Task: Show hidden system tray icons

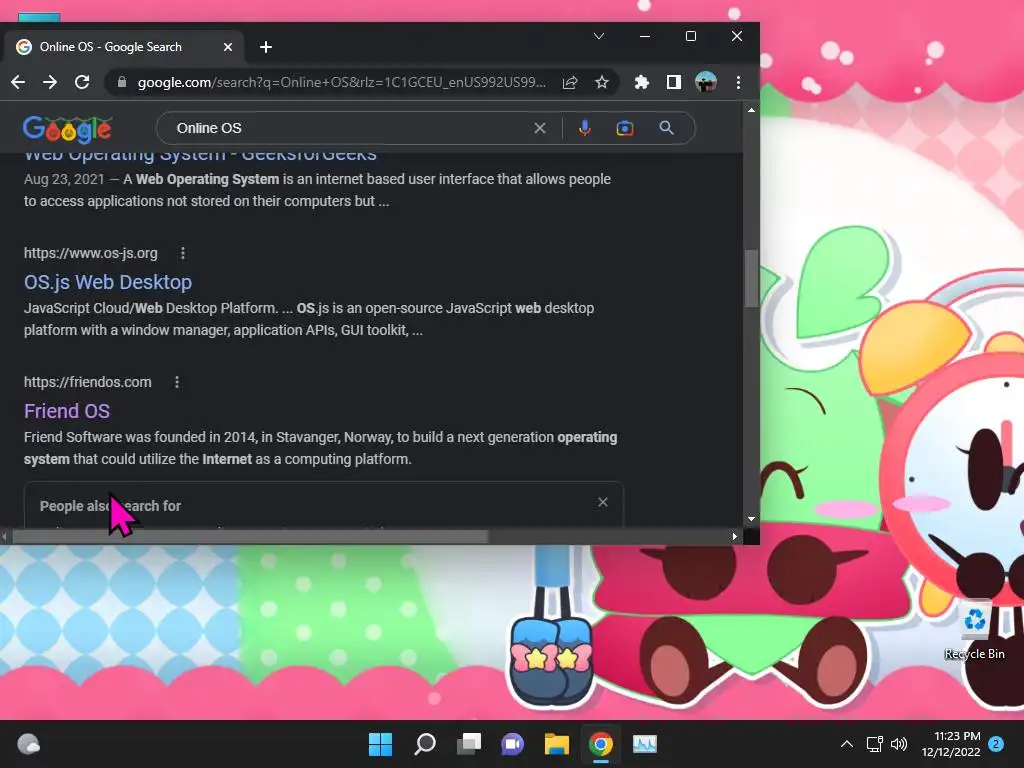Action: point(846,744)
